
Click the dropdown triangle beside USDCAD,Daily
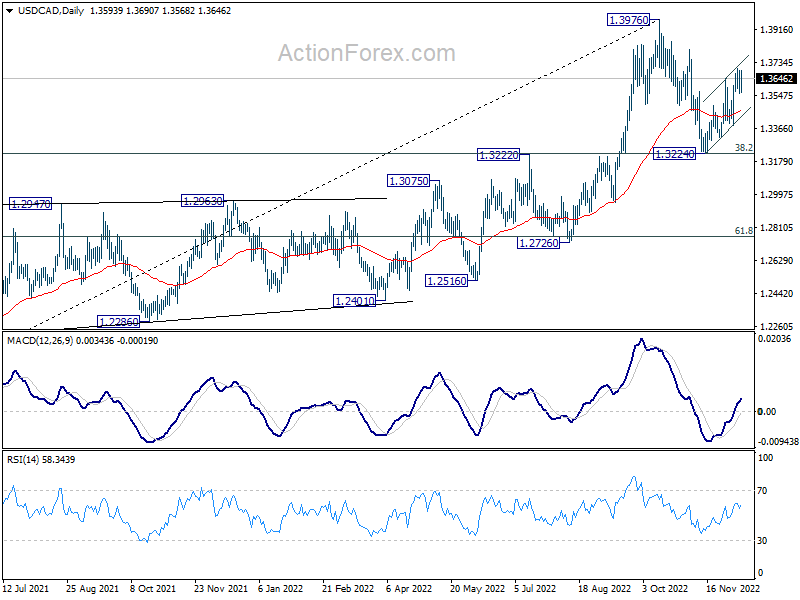click(x=9, y=11)
